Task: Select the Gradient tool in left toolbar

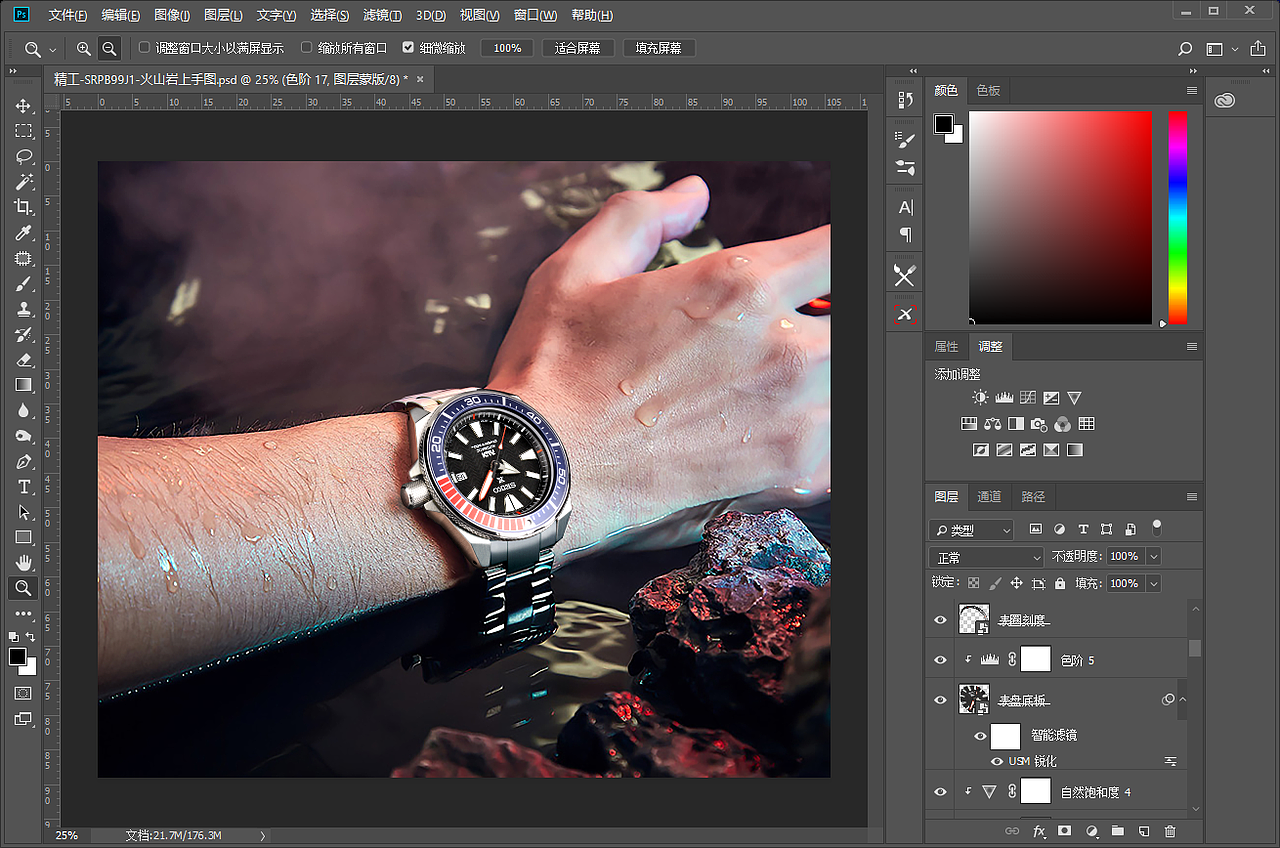Action: tap(23, 385)
